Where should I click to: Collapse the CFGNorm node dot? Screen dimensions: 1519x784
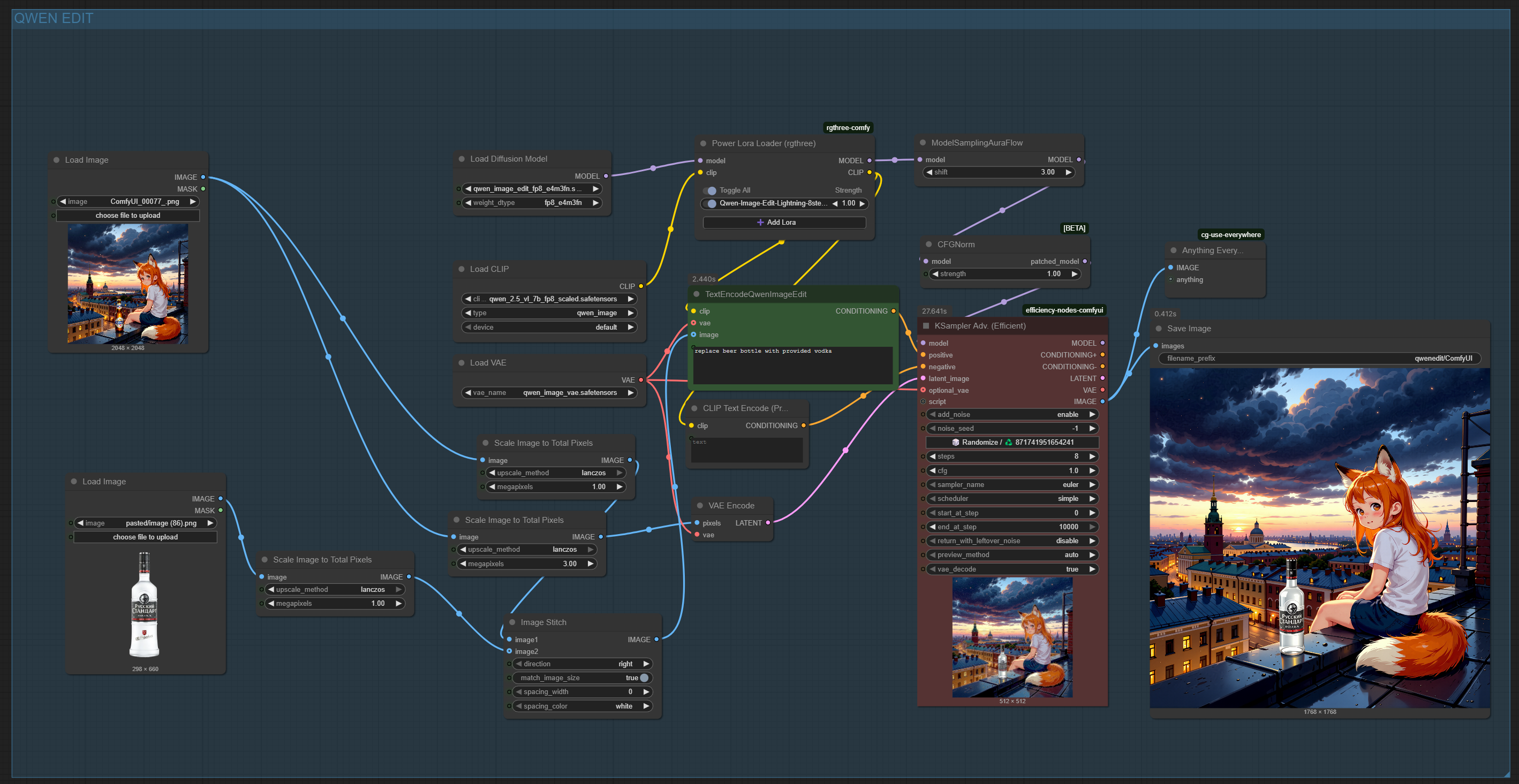[x=929, y=245]
